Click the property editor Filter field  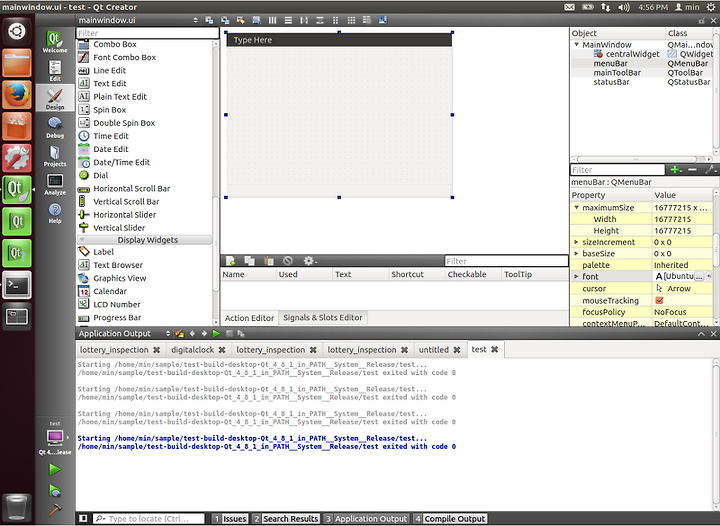[617, 170]
